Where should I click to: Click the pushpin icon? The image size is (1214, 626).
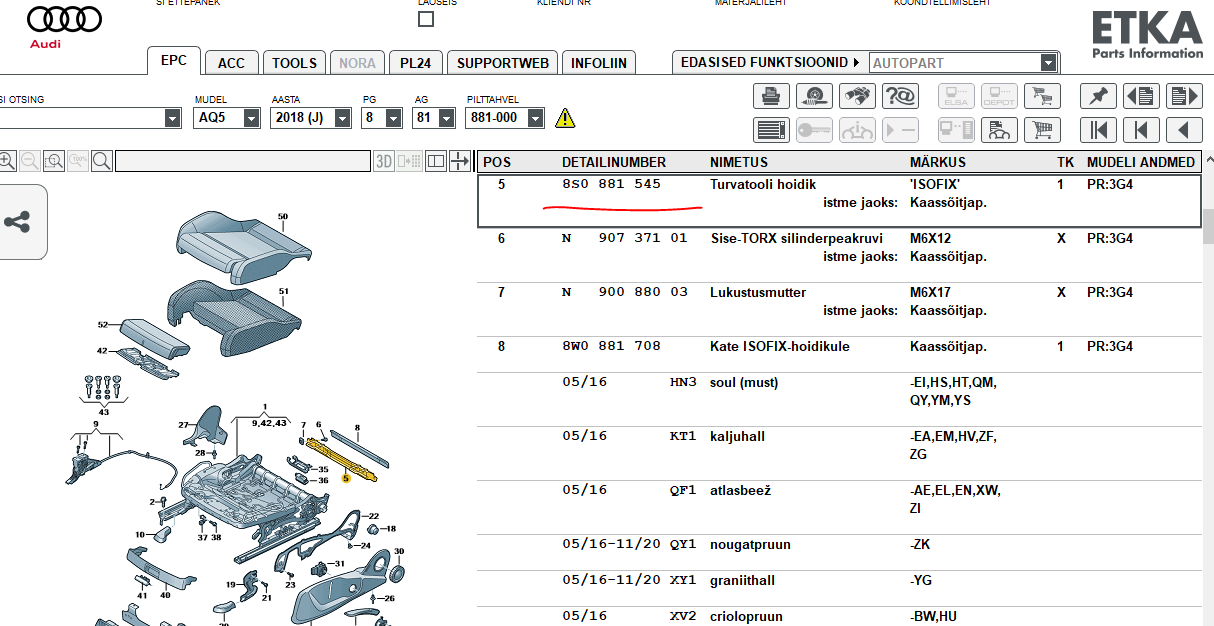(x=1098, y=96)
